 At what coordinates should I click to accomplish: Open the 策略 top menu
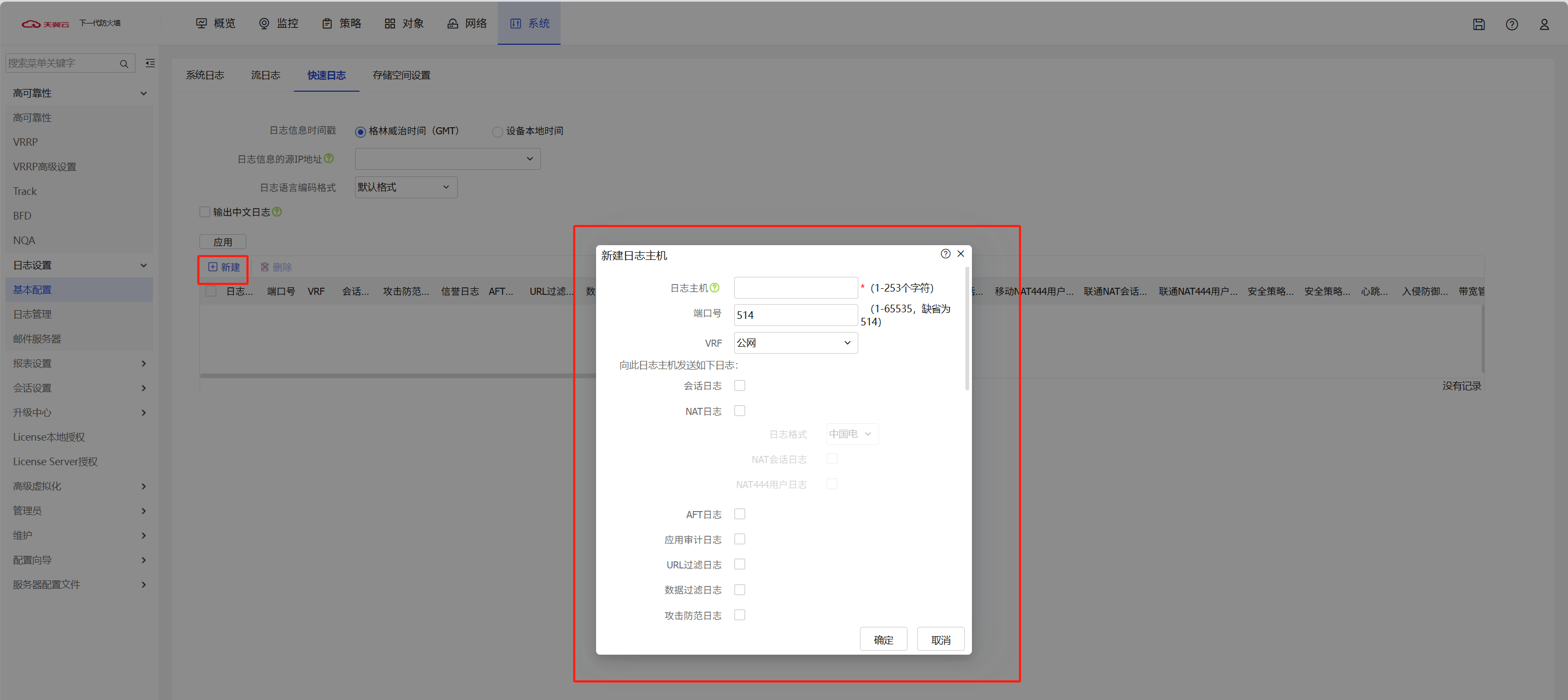coord(341,23)
